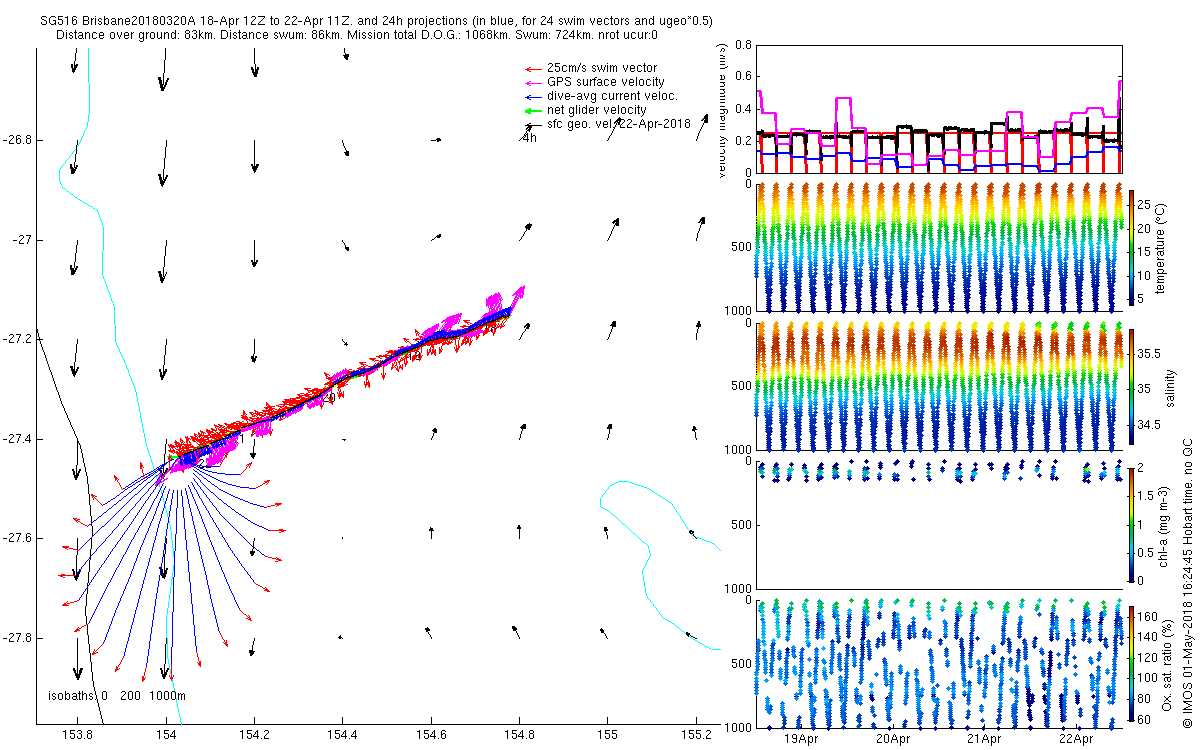Click the '-27.2' latitude tick label
The width and height of the screenshot is (1200, 750).
(x=17, y=339)
